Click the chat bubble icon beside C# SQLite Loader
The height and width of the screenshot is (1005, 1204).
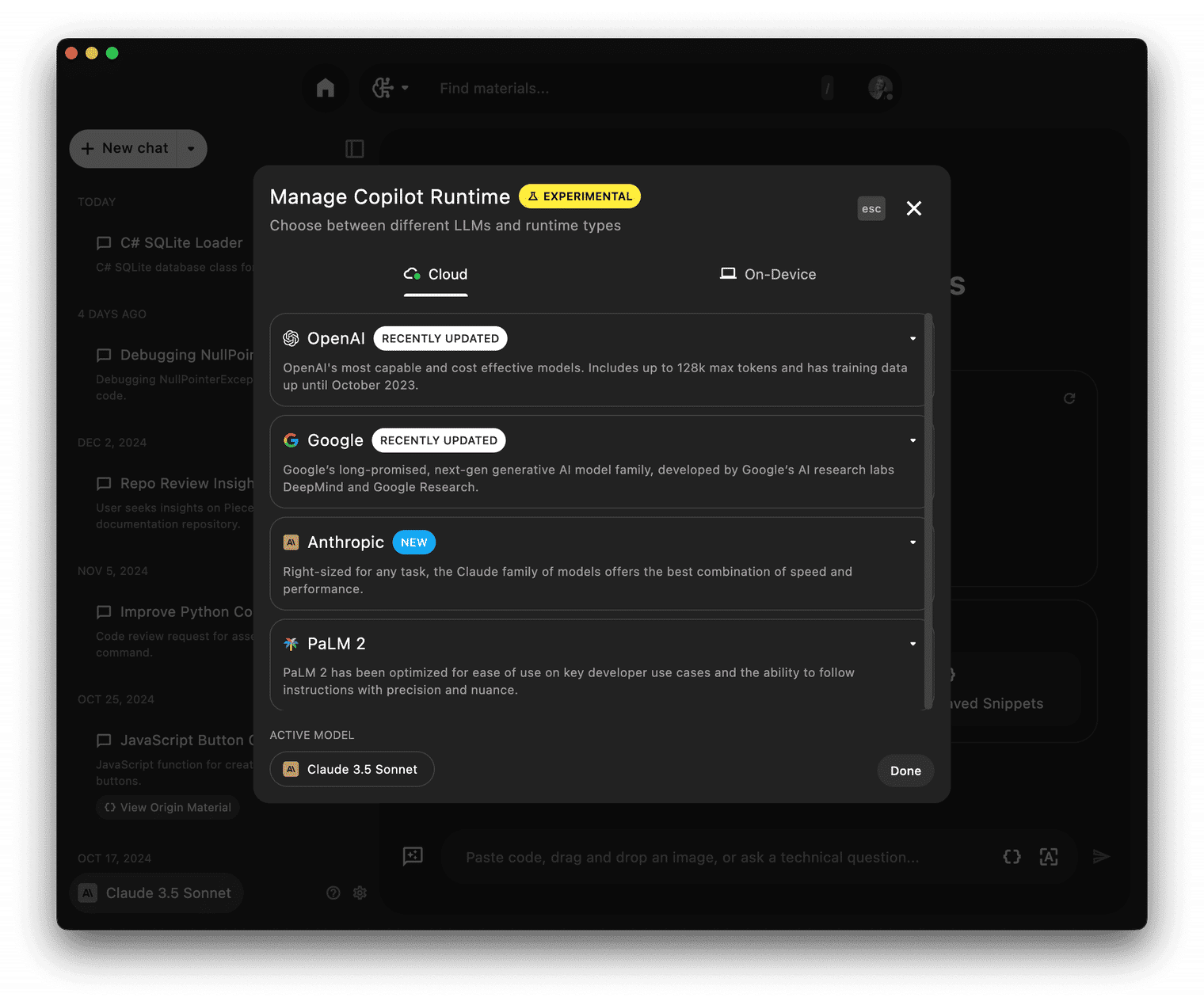click(x=104, y=243)
